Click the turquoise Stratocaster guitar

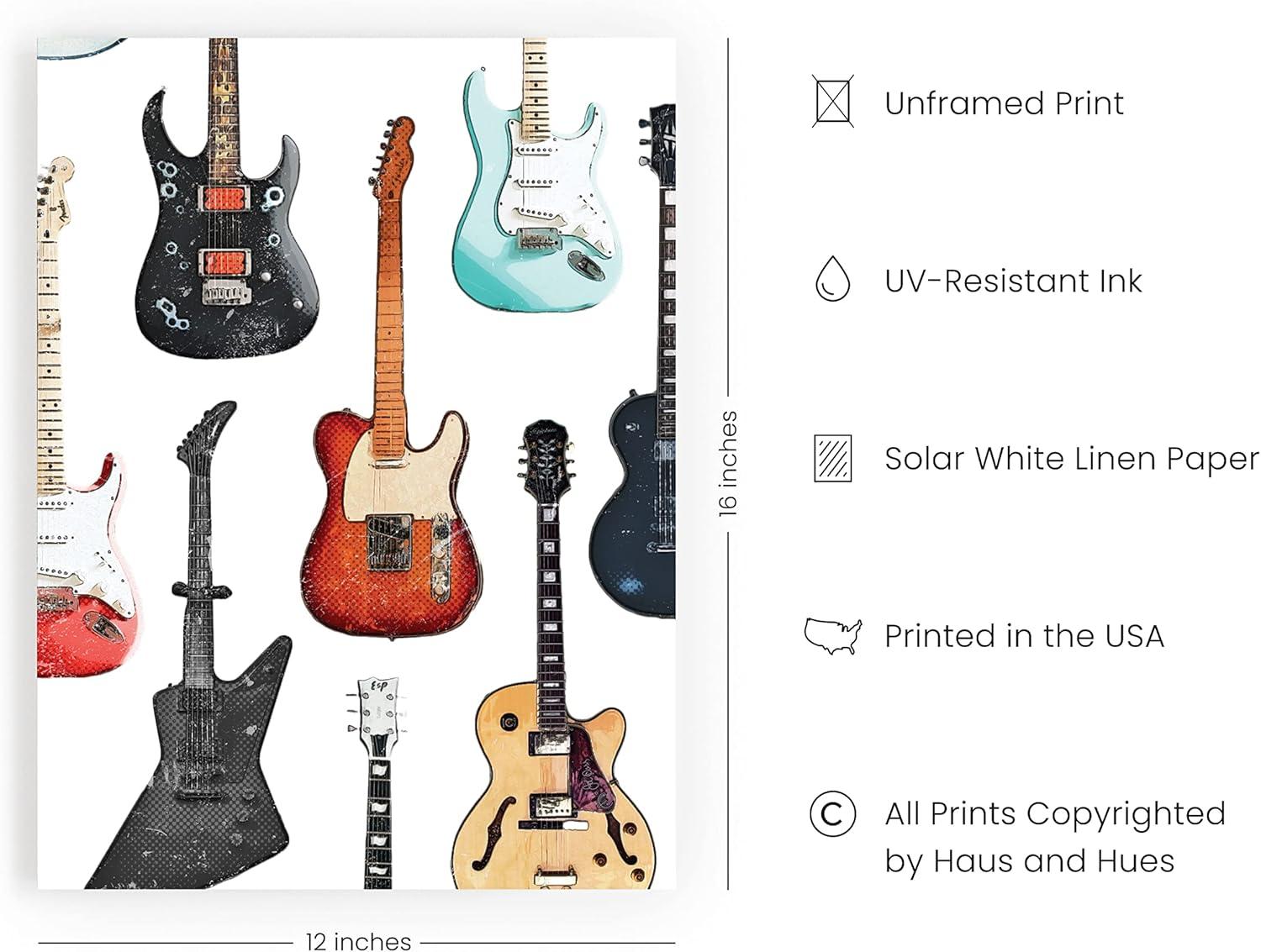tap(531, 176)
